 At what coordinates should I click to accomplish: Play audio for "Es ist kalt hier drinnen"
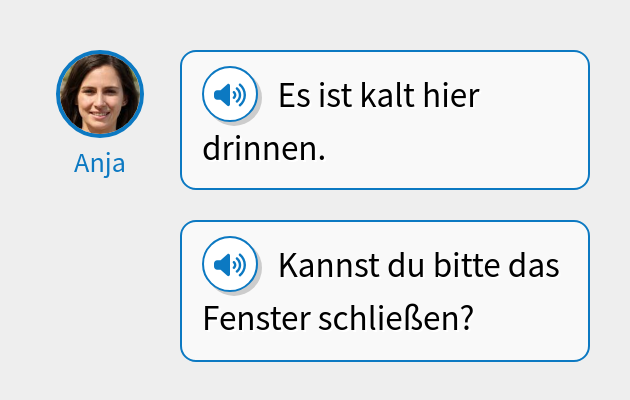[x=230, y=94]
